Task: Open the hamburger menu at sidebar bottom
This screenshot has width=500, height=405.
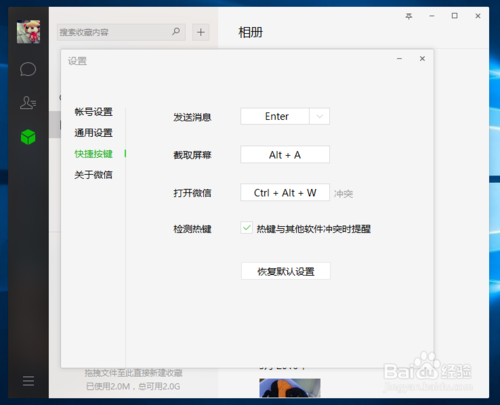Action: (x=28, y=381)
